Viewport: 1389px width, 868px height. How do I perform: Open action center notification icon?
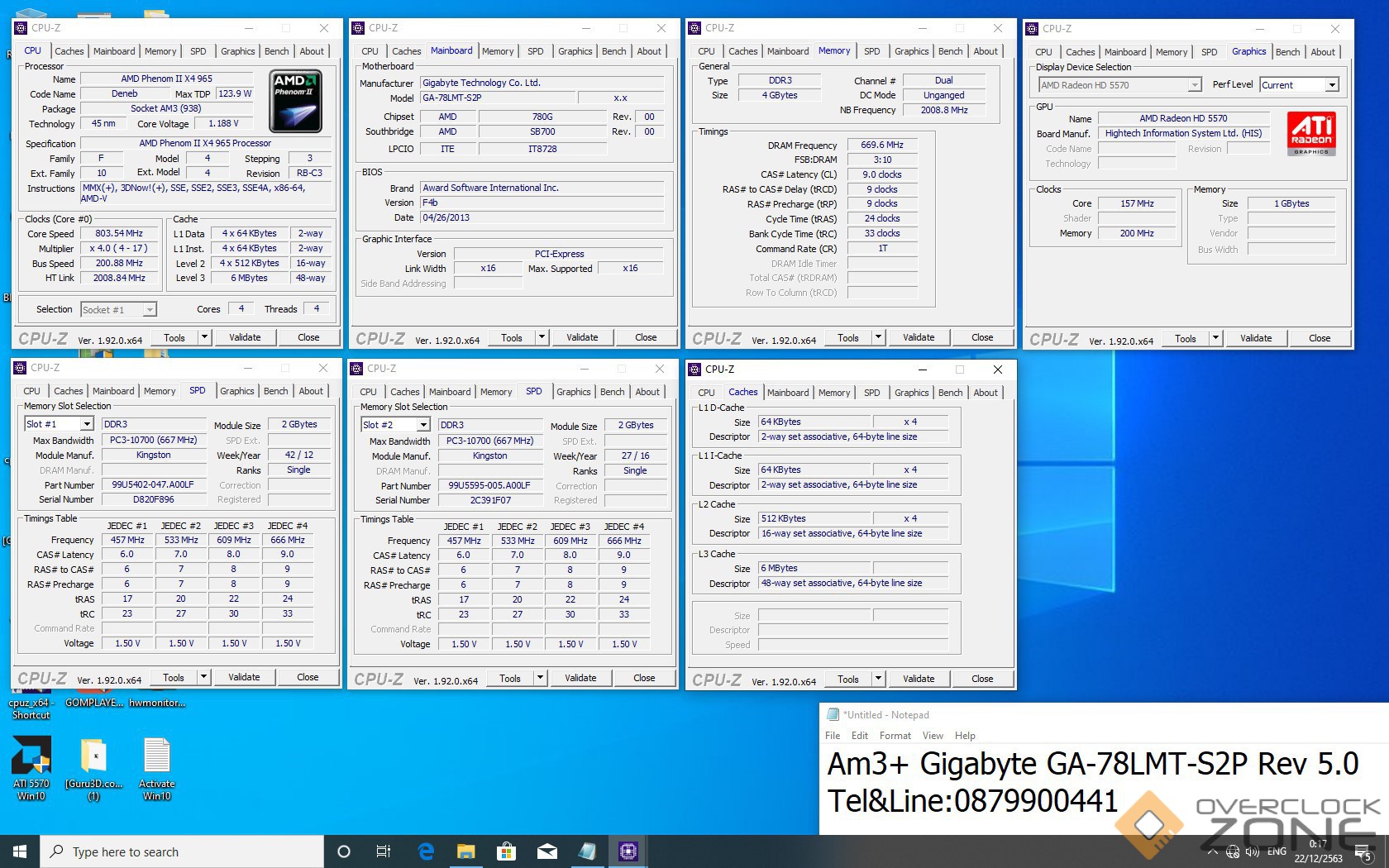(1362, 852)
